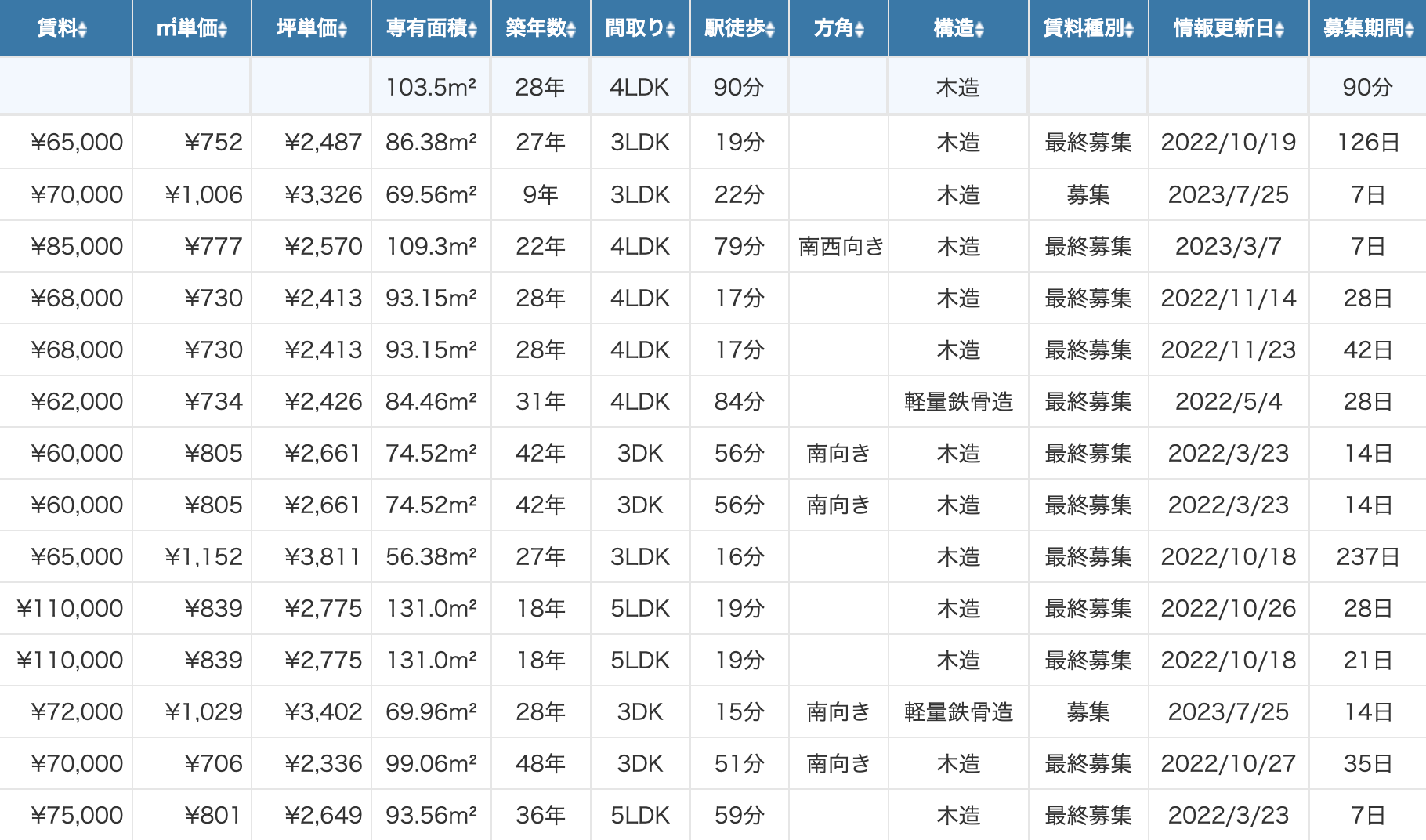The height and width of the screenshot is (840, 1426).
Task: Select the 237日 period cell
Action: point(1367,556)
